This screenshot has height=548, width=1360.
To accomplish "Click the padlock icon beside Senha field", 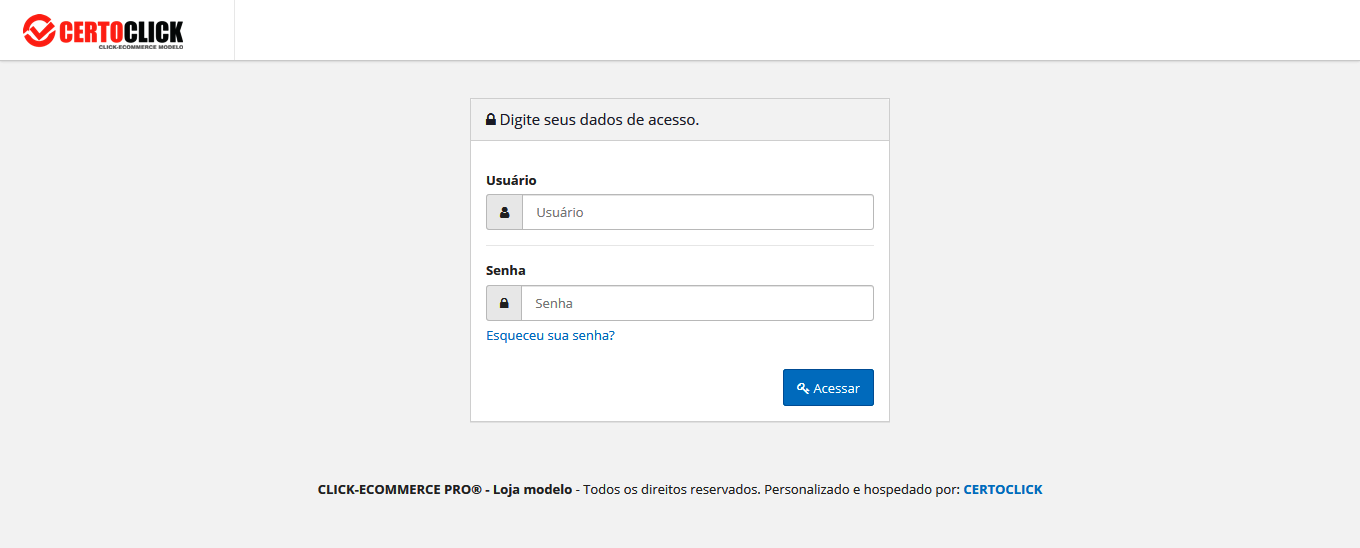I will click(x=504, y=303).
